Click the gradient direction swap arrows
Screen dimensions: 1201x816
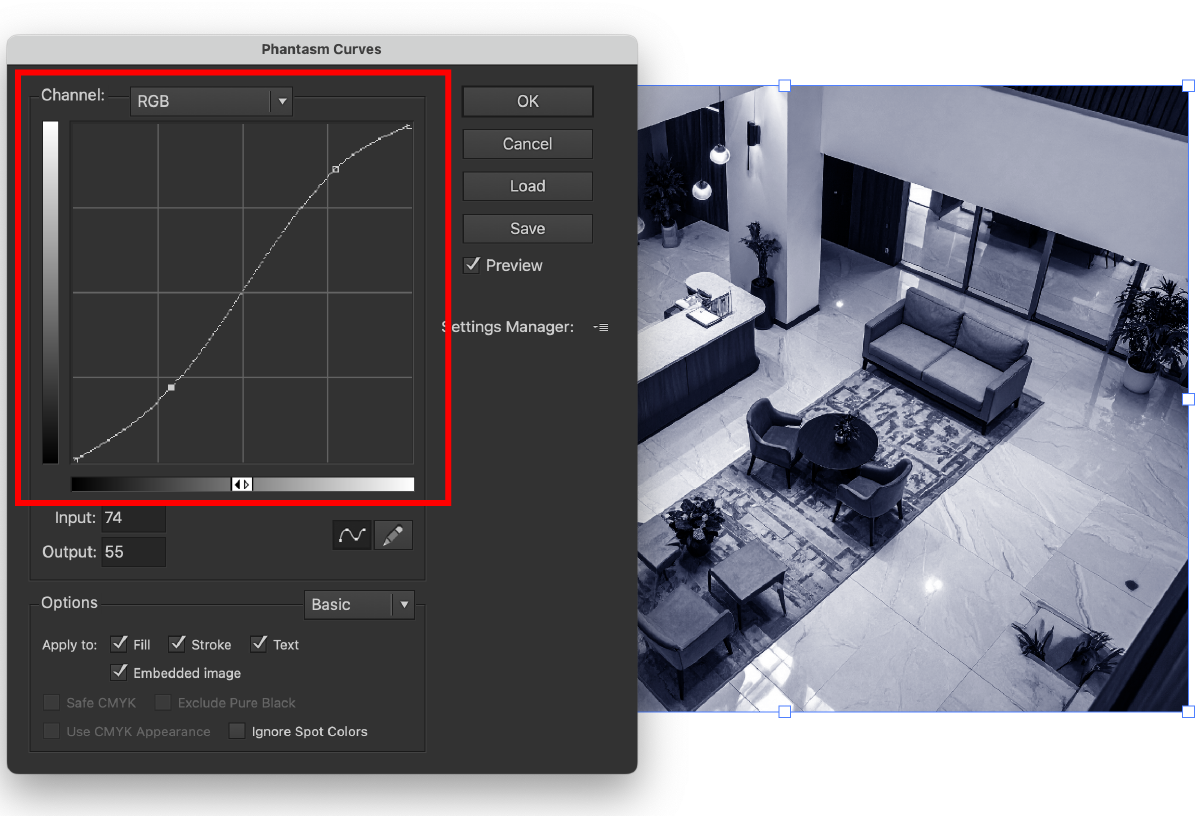(242, 484)
